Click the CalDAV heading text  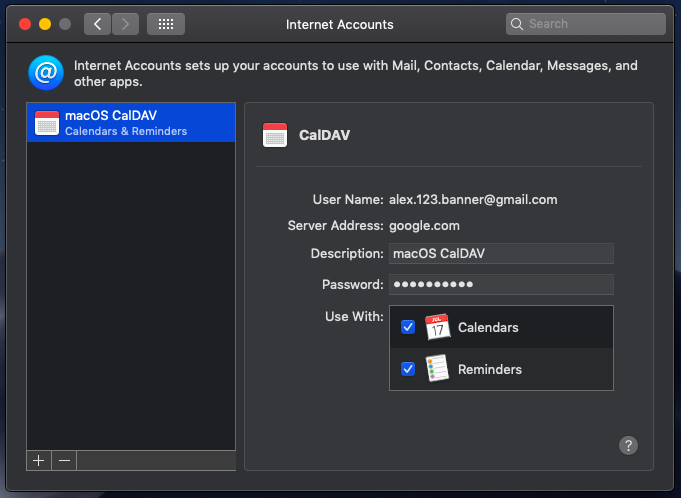324,135
